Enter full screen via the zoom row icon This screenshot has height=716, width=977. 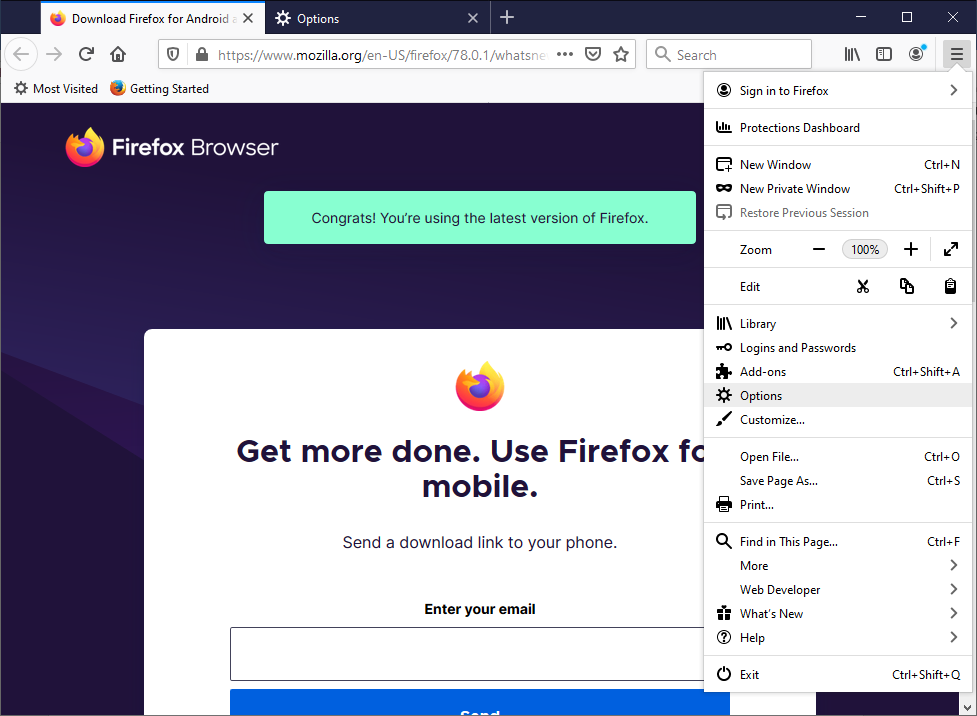[x=949, y=249]
